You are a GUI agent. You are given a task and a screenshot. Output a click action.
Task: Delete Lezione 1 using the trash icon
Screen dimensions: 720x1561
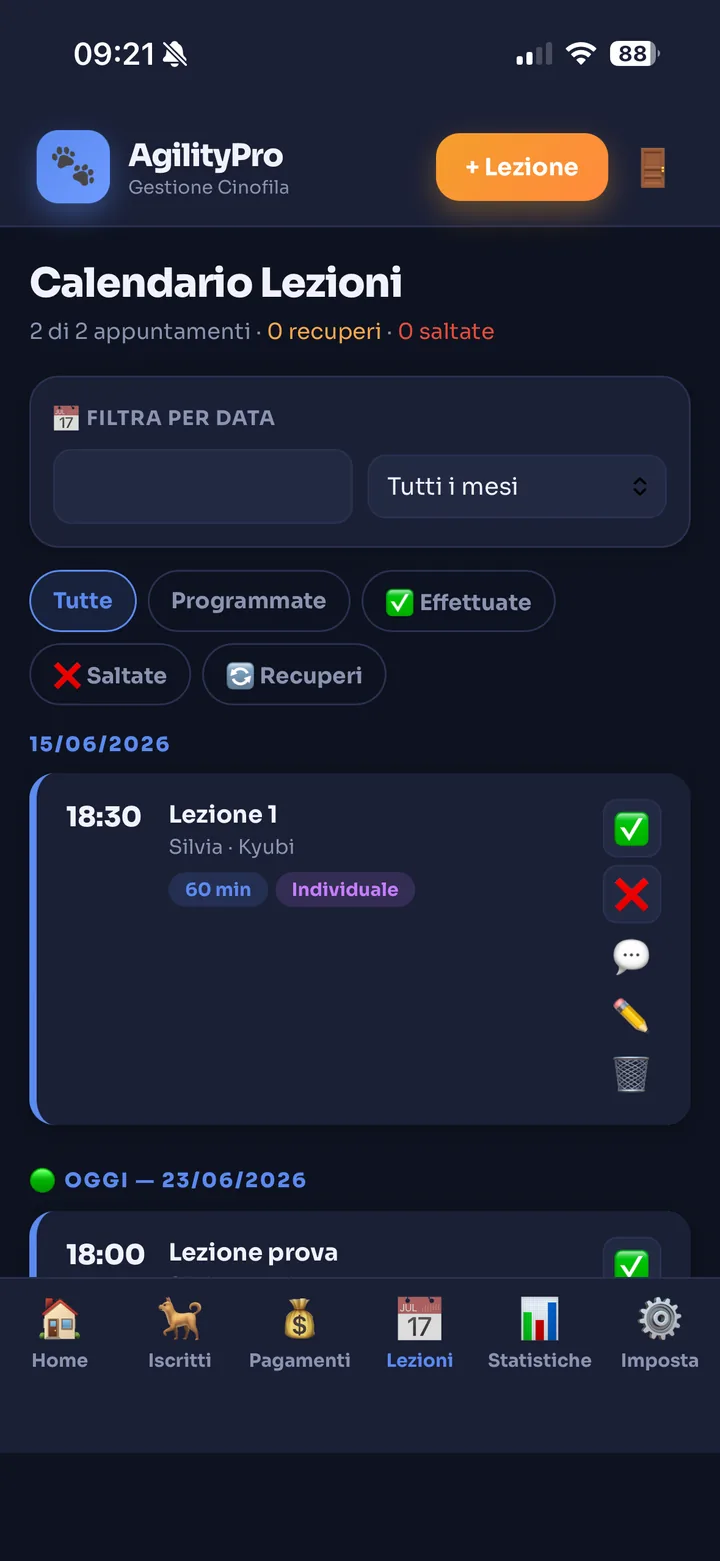tap(631, 1074)
